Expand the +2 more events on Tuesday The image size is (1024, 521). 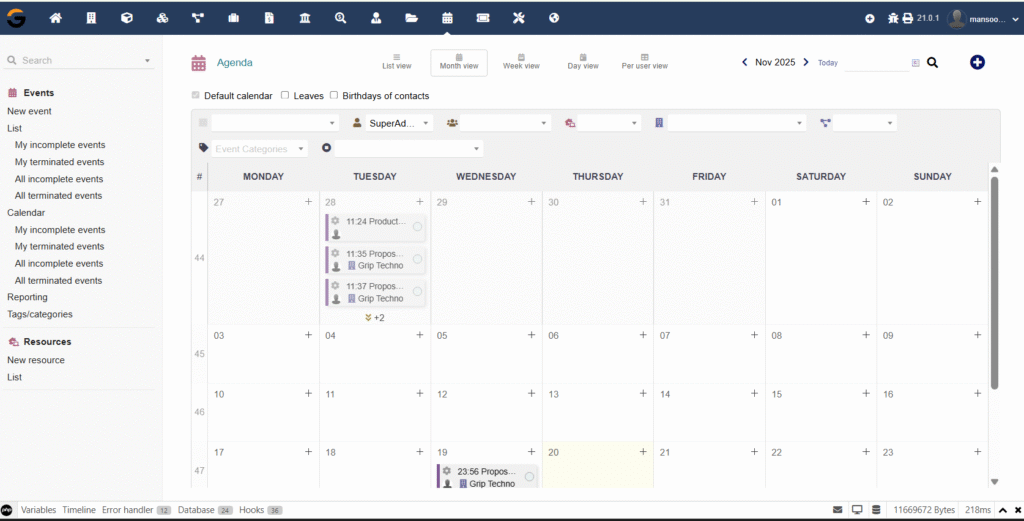[x=375, y=318]
